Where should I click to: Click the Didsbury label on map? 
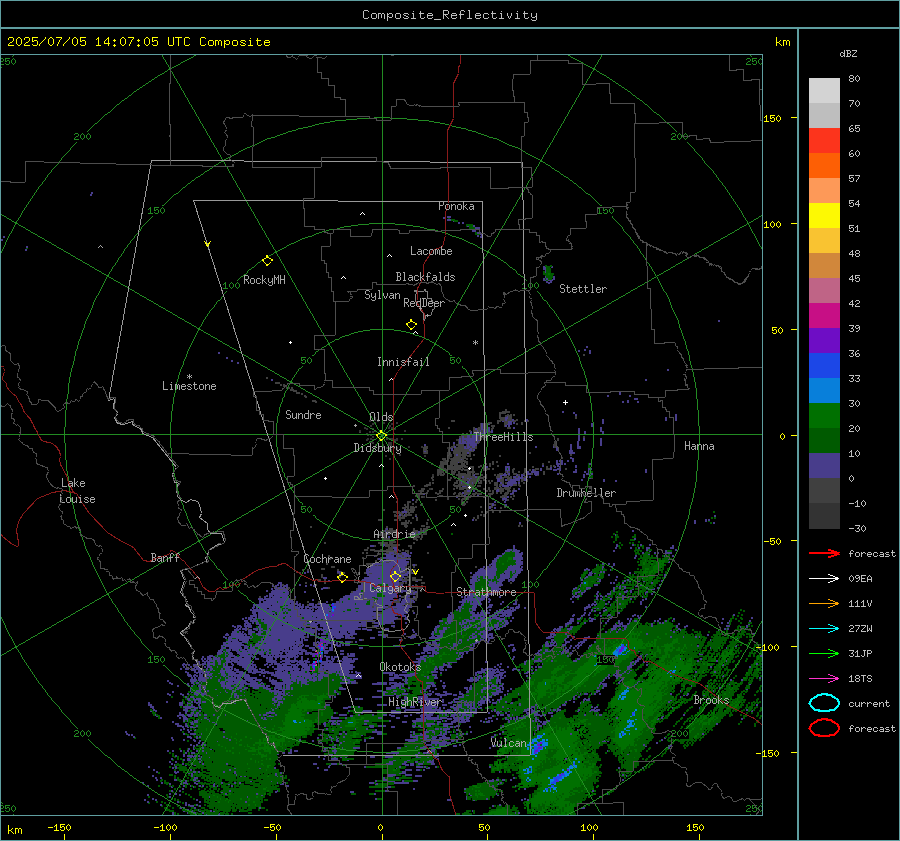pyautogui.click(x=377, y=448)
